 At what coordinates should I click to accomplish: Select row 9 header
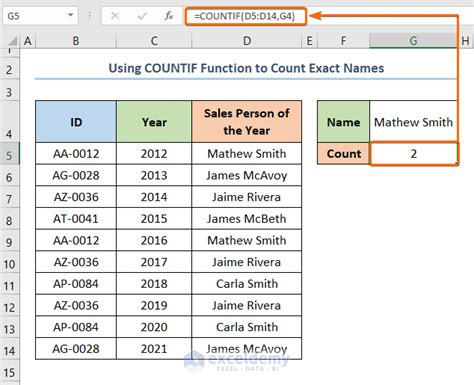coord(9,241)
